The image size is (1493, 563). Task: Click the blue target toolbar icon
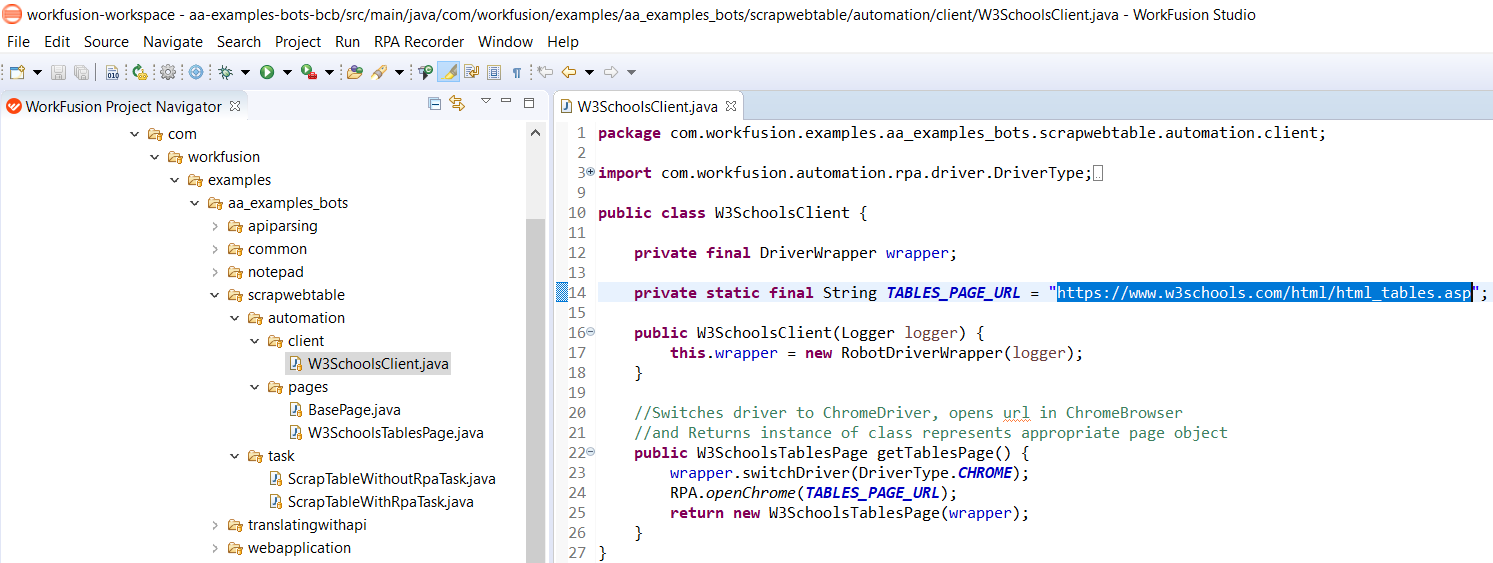coord(196,72)
